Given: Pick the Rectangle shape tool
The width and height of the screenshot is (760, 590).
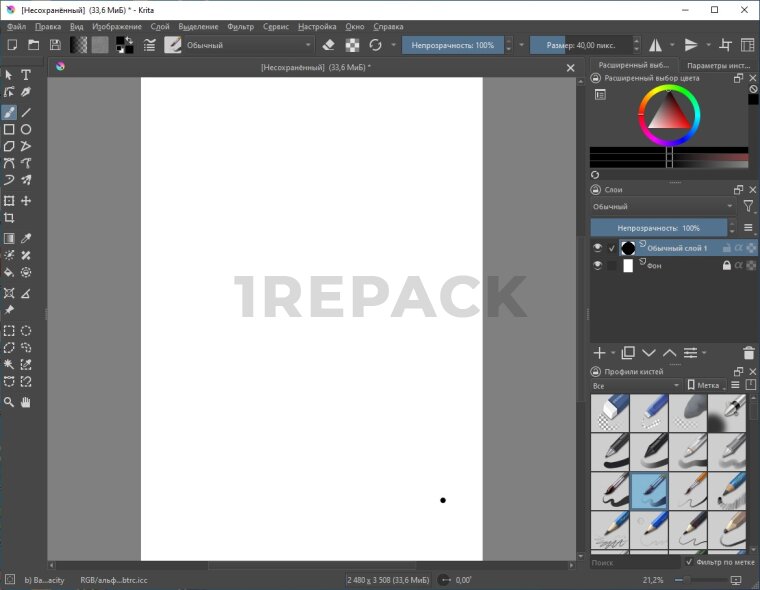Looking at the screenshot, I should (9, 129).
